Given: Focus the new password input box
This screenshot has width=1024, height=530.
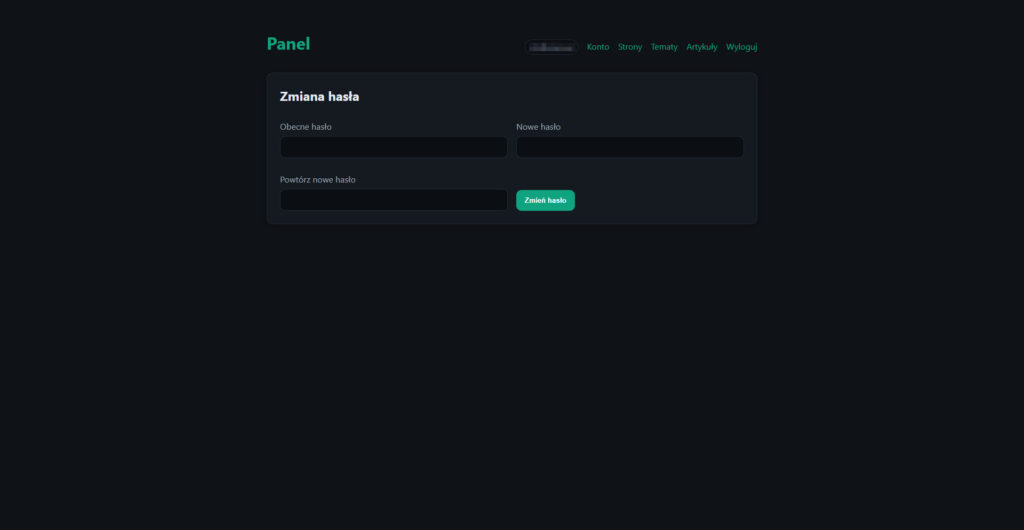Looking at the screenshot, I should pyautogui.click(x=629, y=147).
